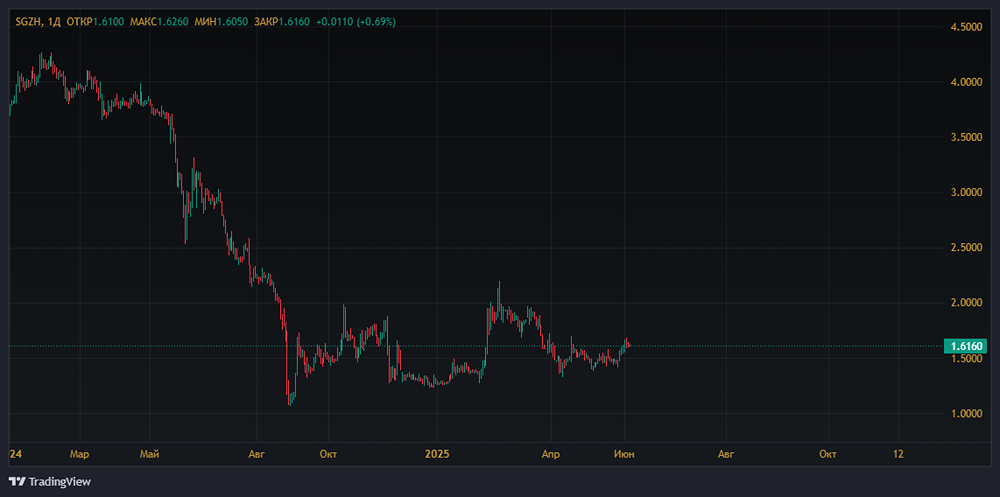Image resolution: width=1000 pixels, height=497 pixels.
Task: Click the ЗАКР 1.6160 close value
Action: (282, 22)
